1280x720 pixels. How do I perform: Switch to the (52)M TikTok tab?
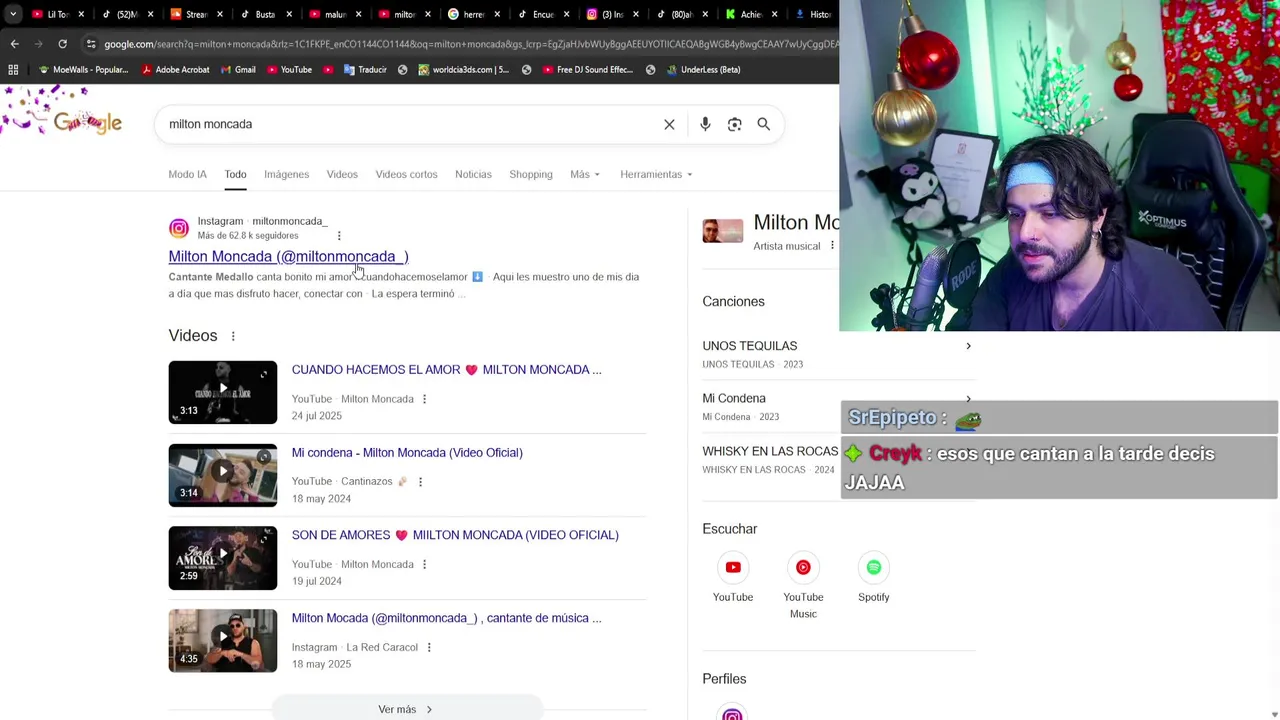(x=119, y=14)
